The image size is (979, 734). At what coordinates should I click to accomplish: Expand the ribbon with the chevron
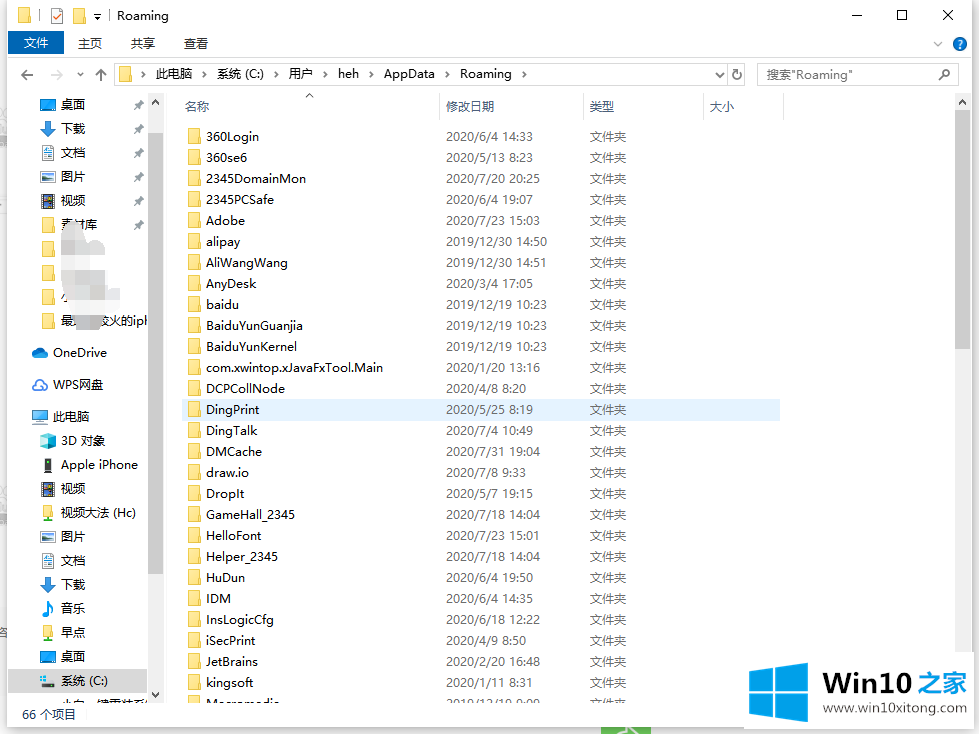[x=938, y=44]
